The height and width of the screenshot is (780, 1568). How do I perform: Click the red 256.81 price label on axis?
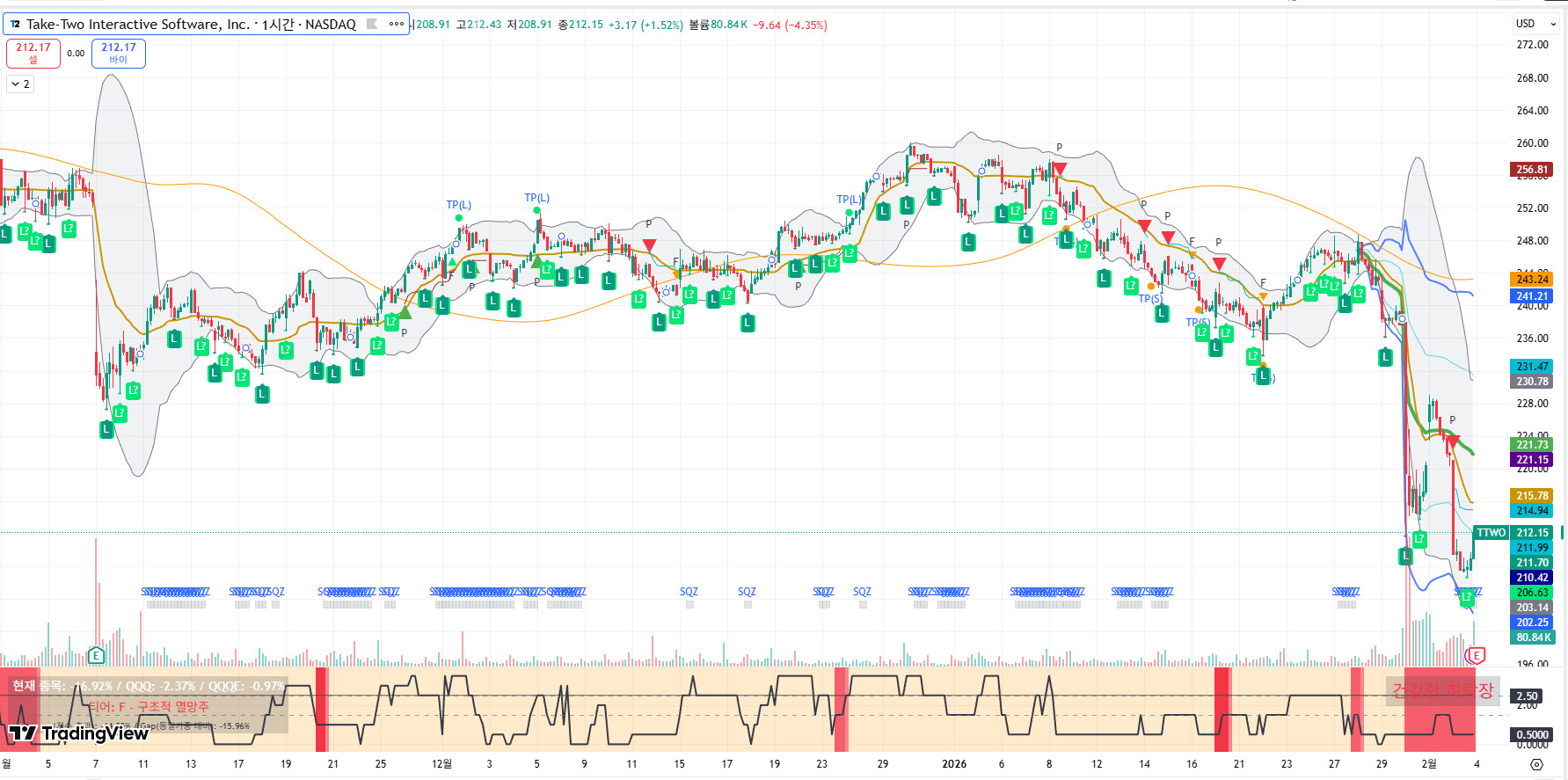coord(1532,170)
